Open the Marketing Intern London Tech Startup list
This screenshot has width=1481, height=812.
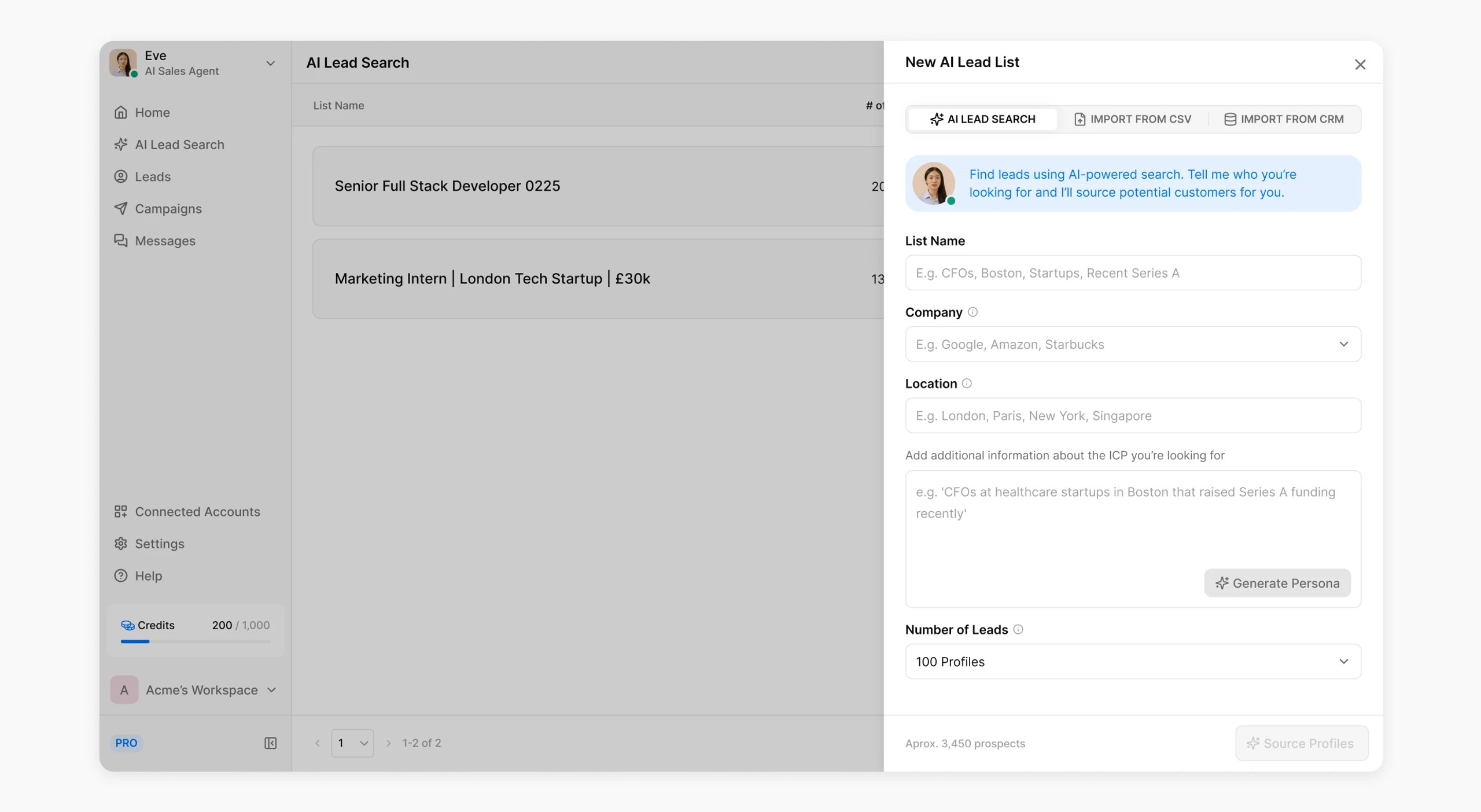[x=598, y=279]
